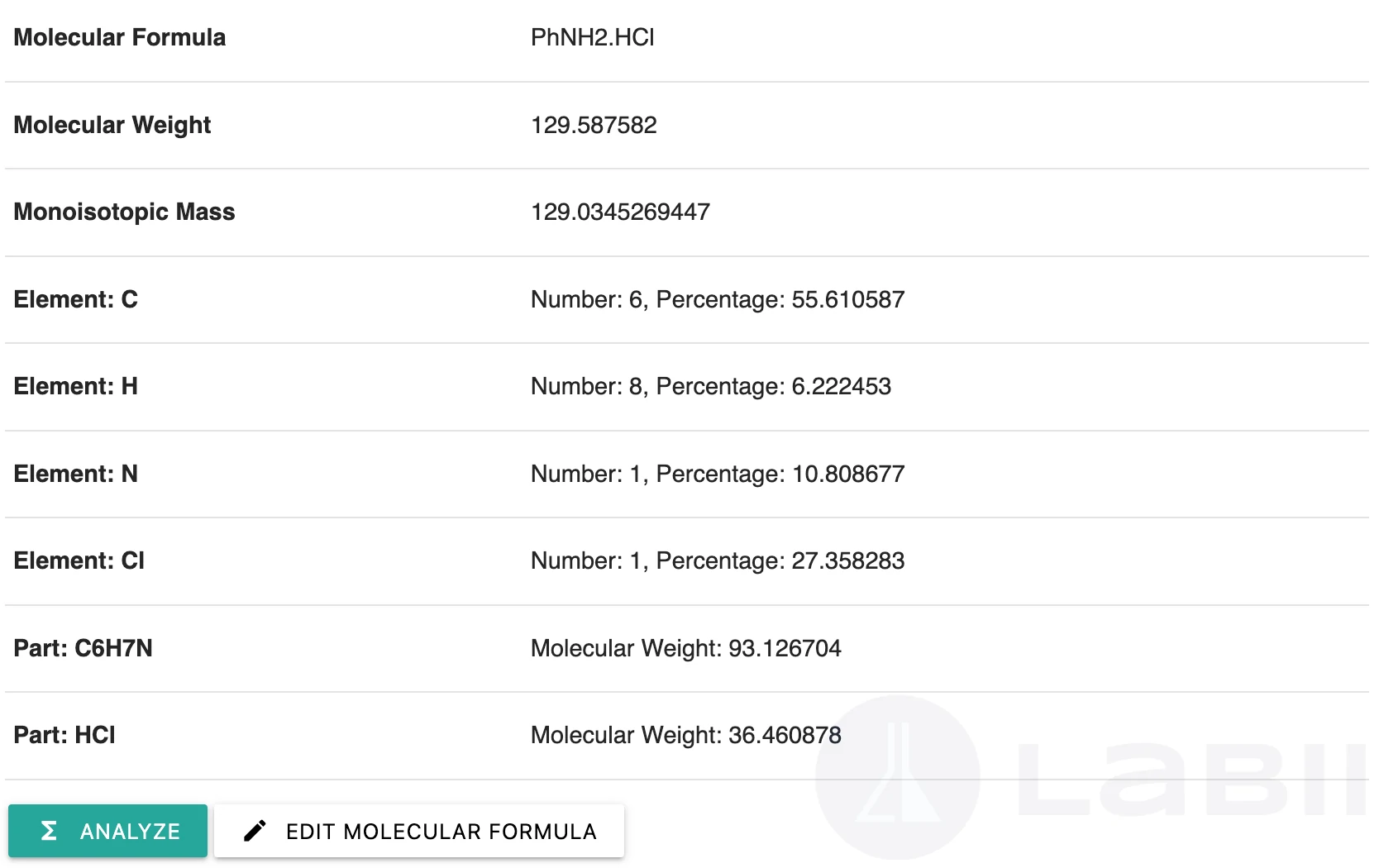Click the Part: C6H7N label
This screenshot has width=1384, height=868.
coord(84,648)
